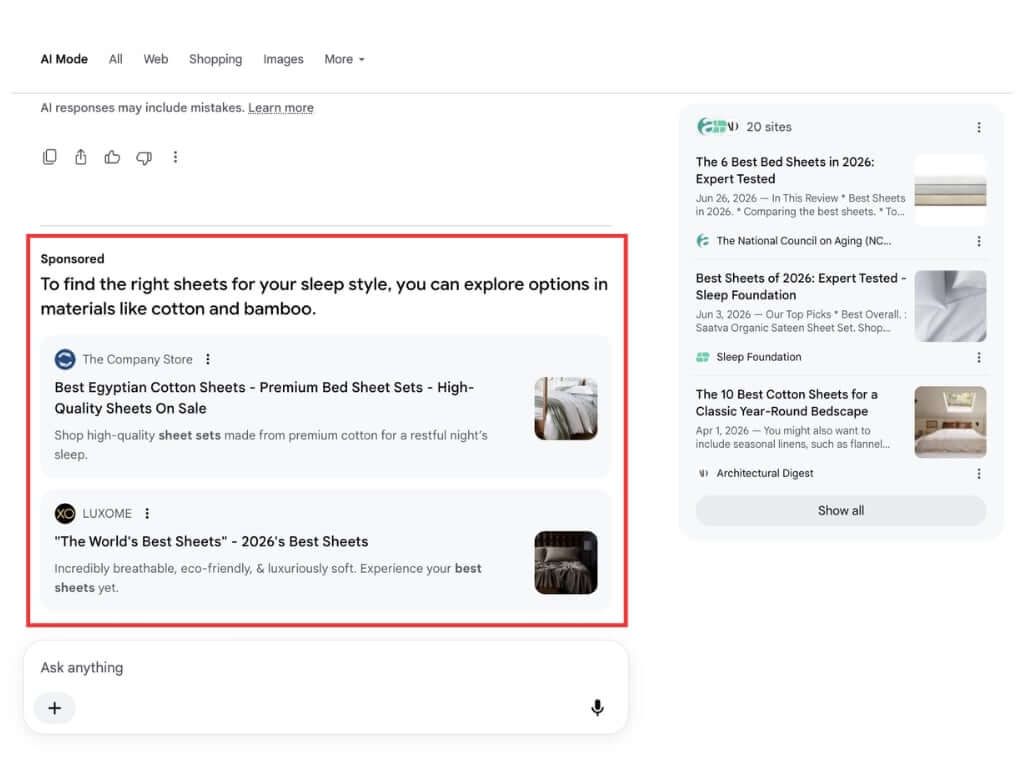The width and height of the screenshot is (1024, 768).
Task: Open The 6 Best Bed Sheets in 2026 article
Action: 784,170
